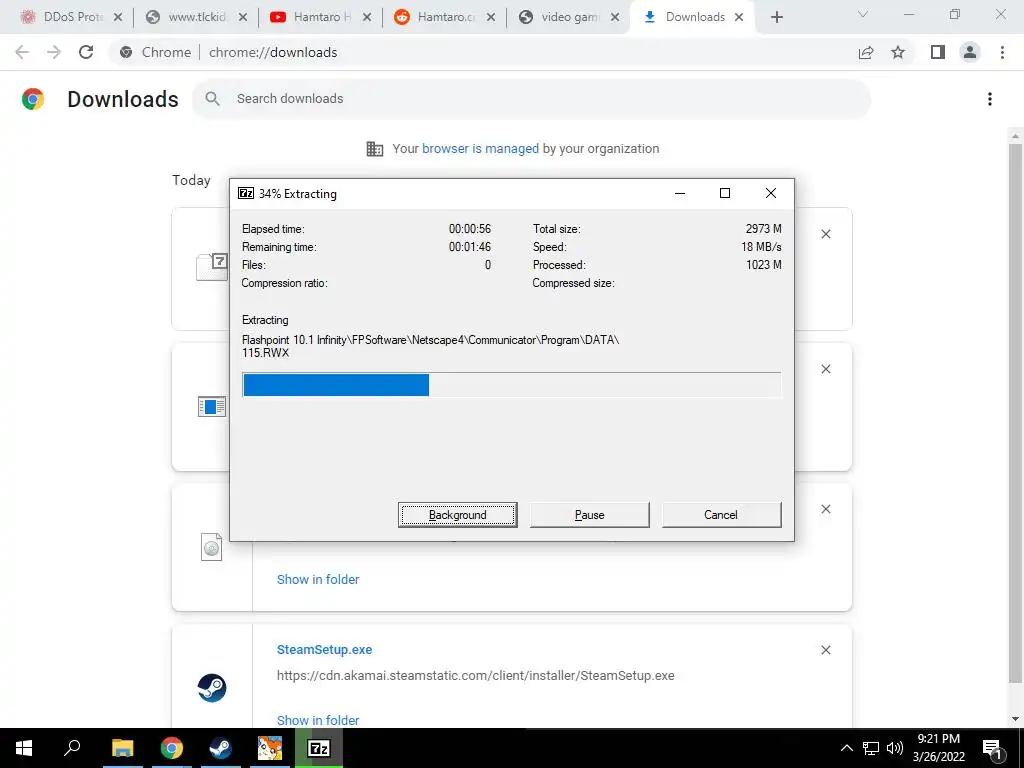Open File Explorer from taskbar
The width and height of the screenshot is (1024, 768).
122,748
